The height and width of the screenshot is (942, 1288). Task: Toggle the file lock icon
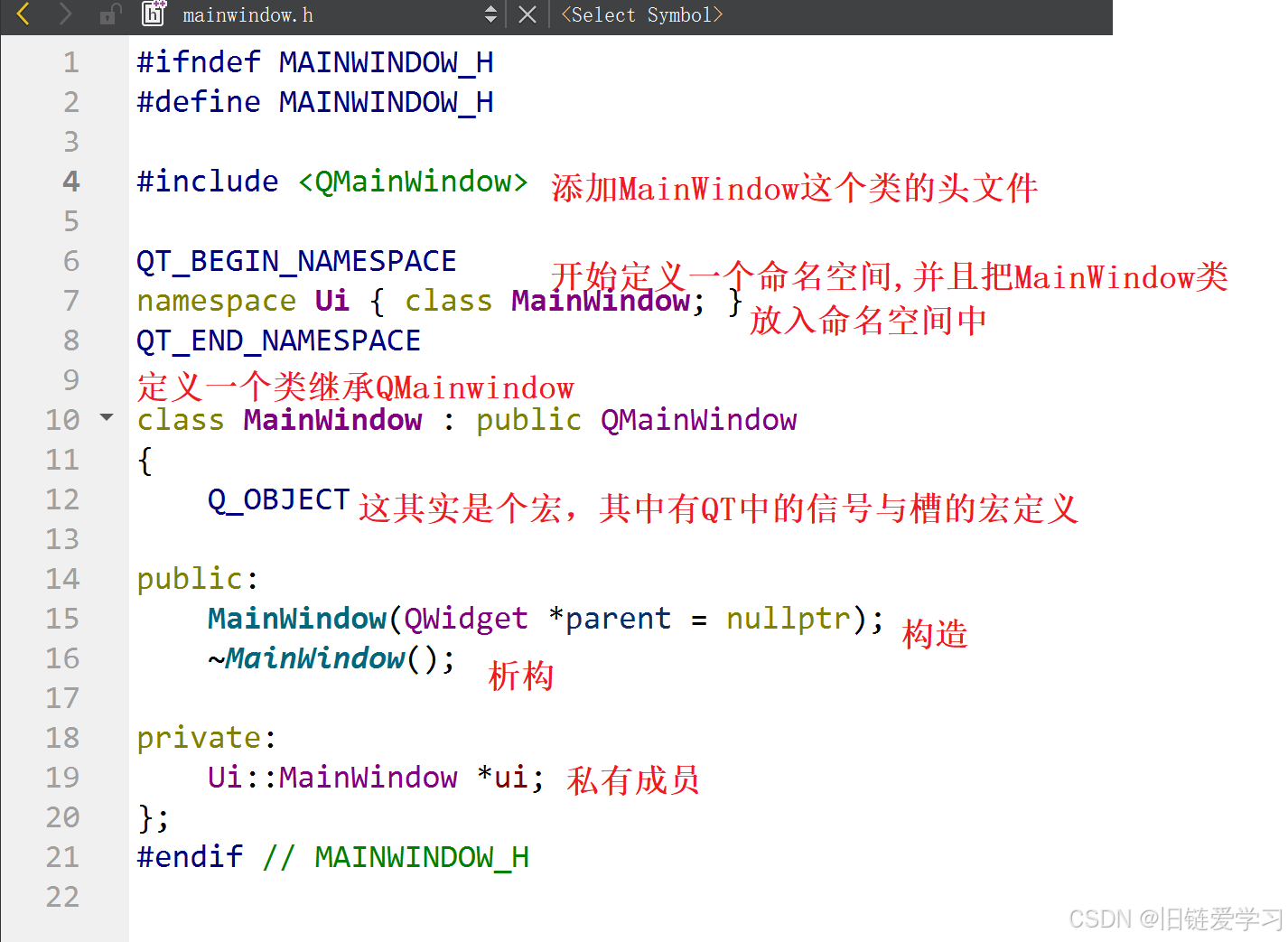click(110, 14)
